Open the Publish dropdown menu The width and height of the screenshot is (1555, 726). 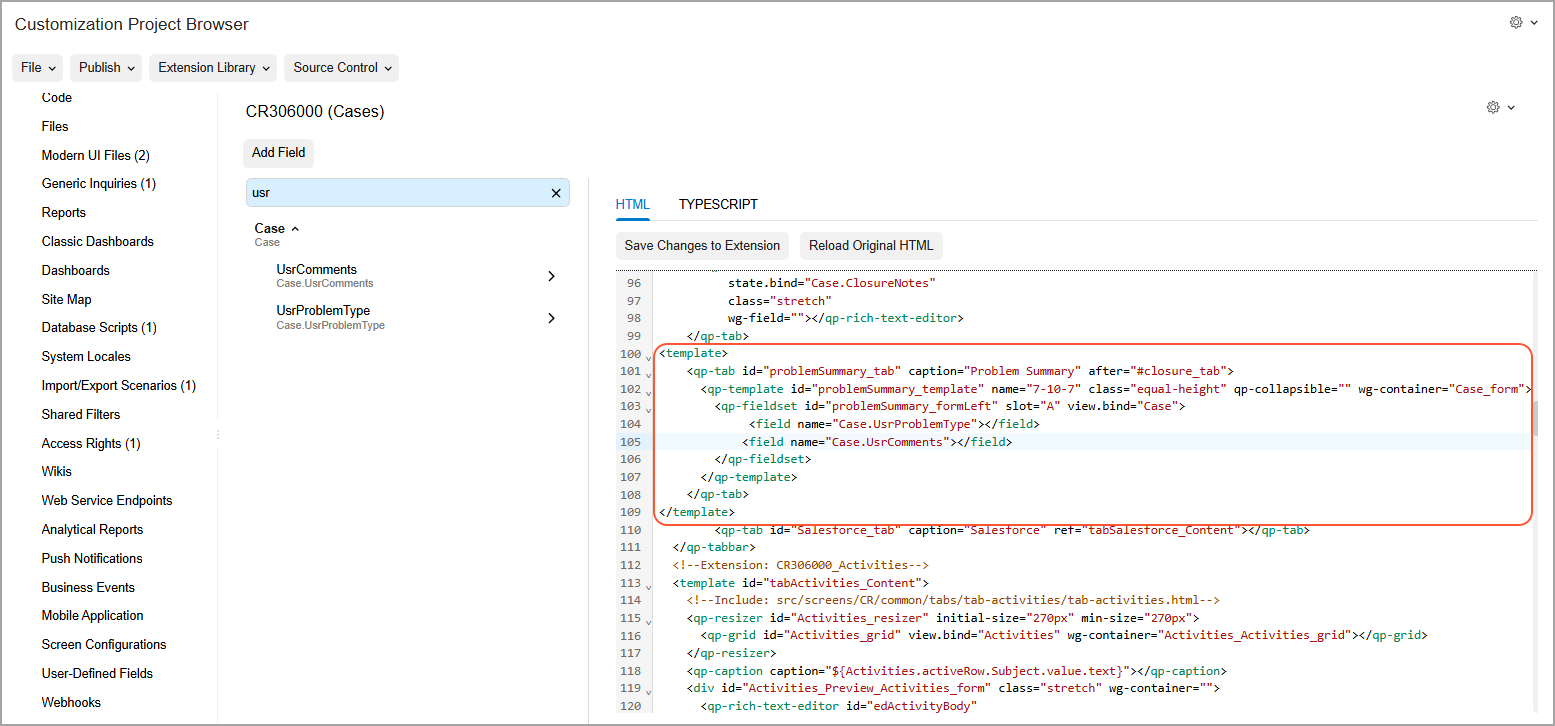tap(107, 68)
